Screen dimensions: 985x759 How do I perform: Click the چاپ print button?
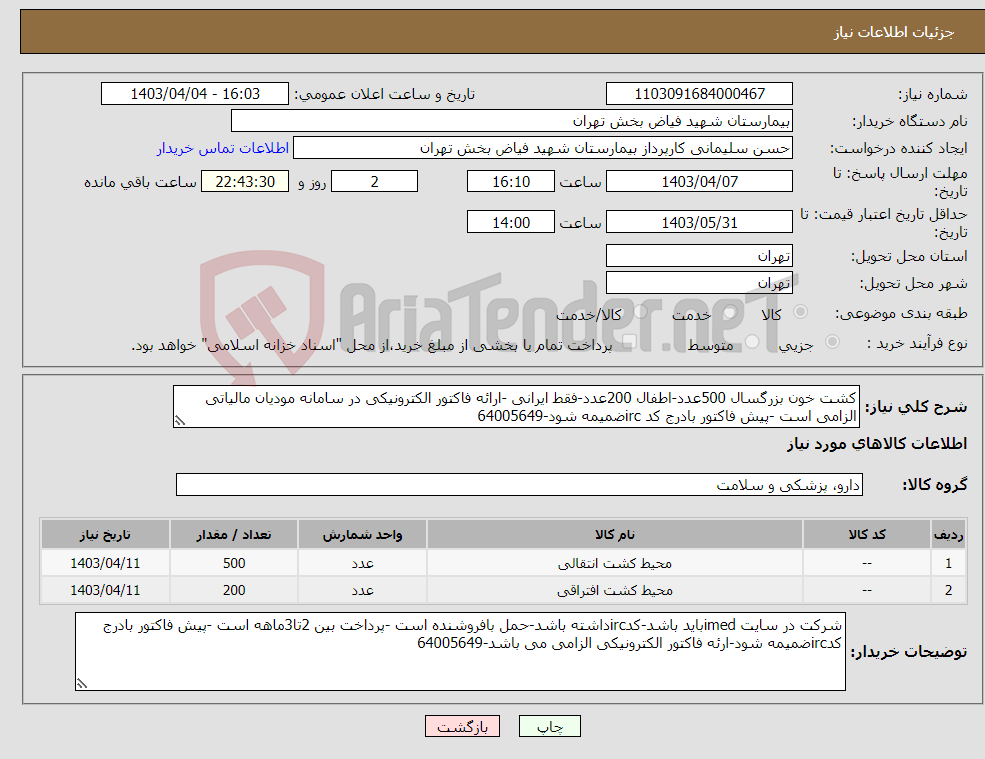click(x=550, y=726)
